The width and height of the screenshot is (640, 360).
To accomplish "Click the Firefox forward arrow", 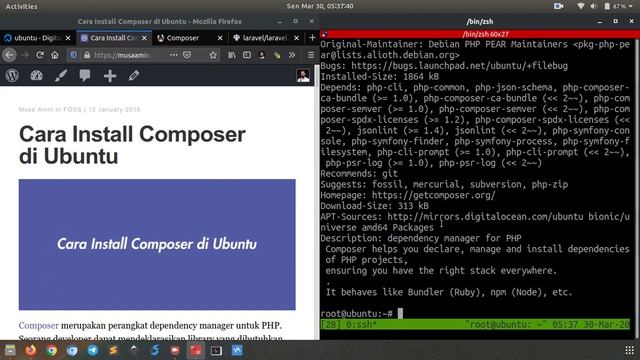I will click(24, 55).
